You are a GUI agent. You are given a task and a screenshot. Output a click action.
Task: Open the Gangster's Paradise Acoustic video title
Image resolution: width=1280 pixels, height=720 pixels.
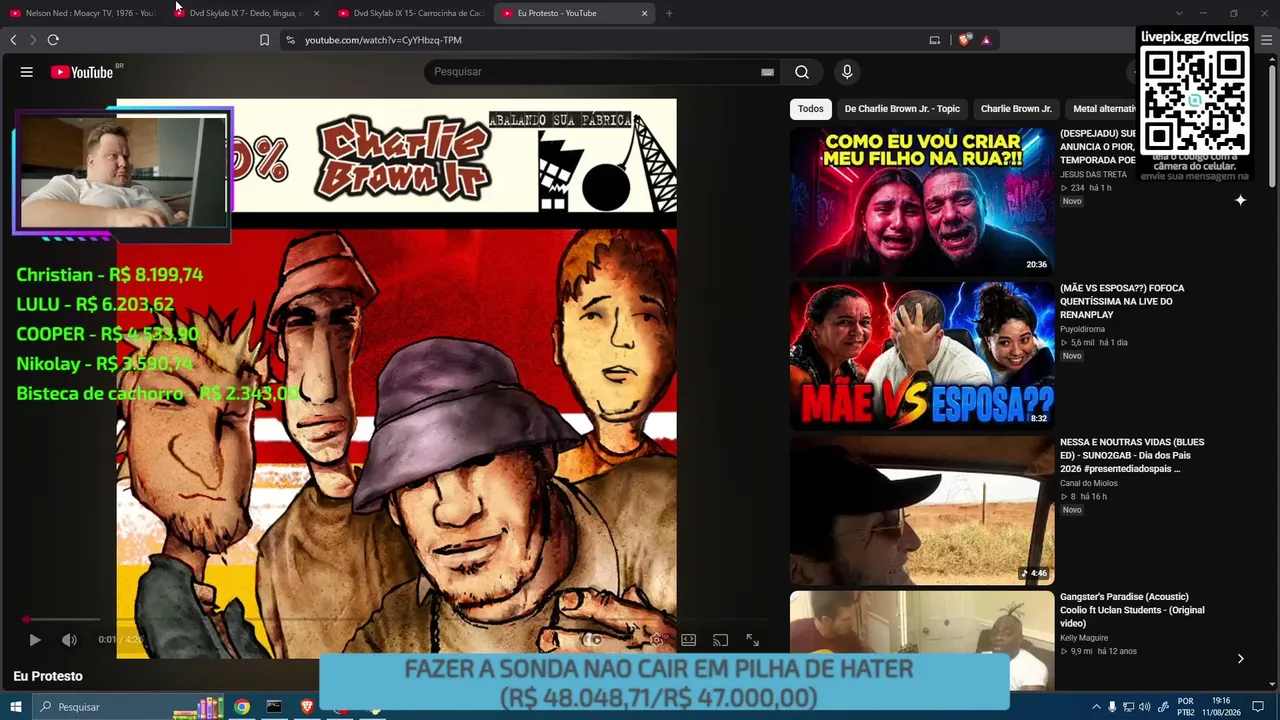[x=1132, y=610]
